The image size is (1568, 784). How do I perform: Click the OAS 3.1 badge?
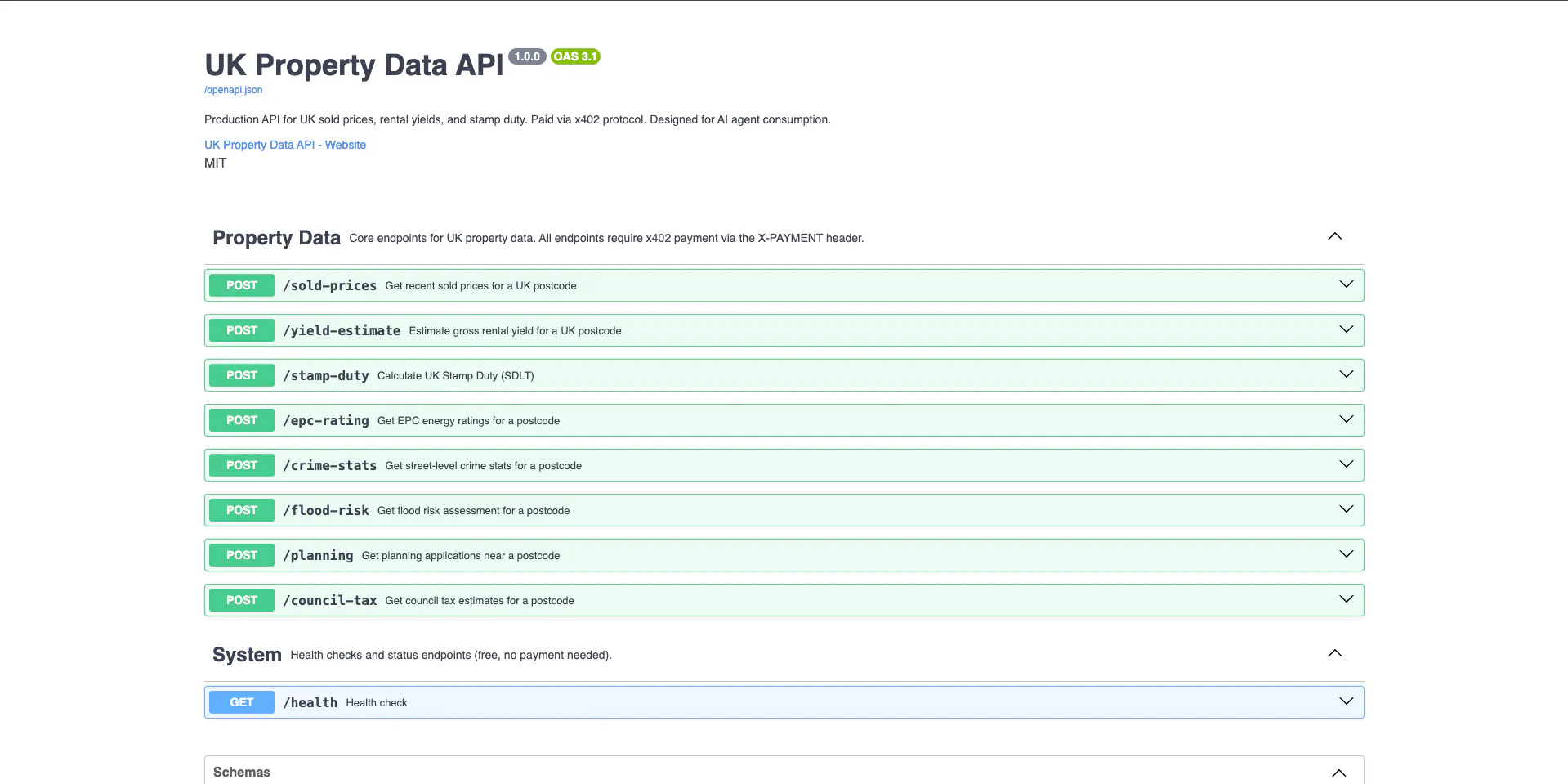coord(575,56)
